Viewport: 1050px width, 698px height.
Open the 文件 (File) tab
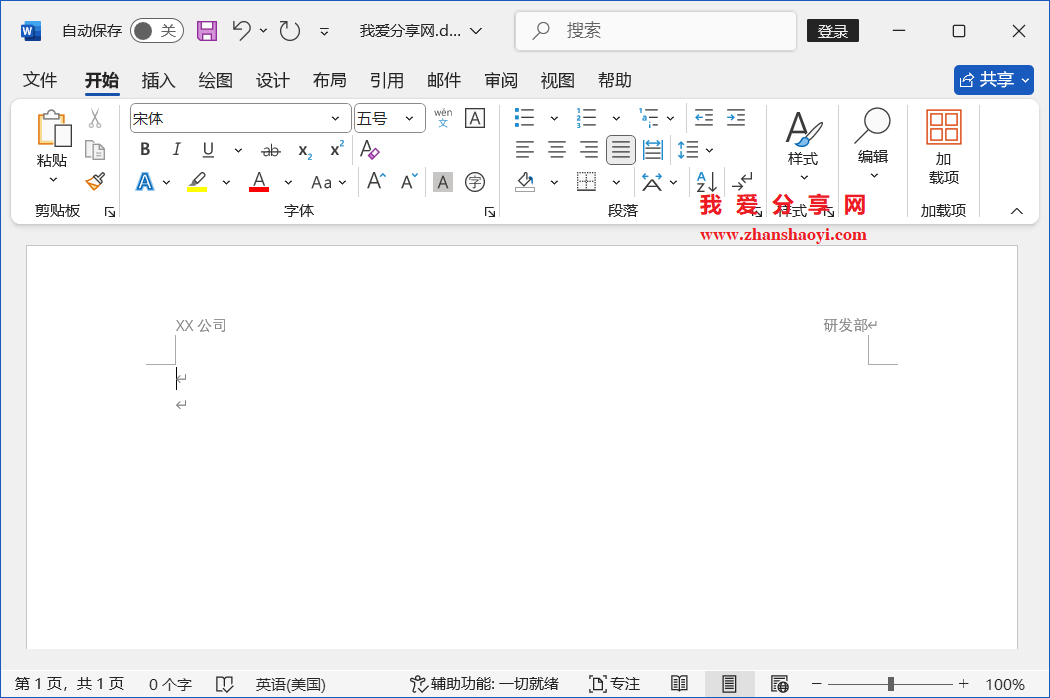pyautogui.click(x=40, y=80)
